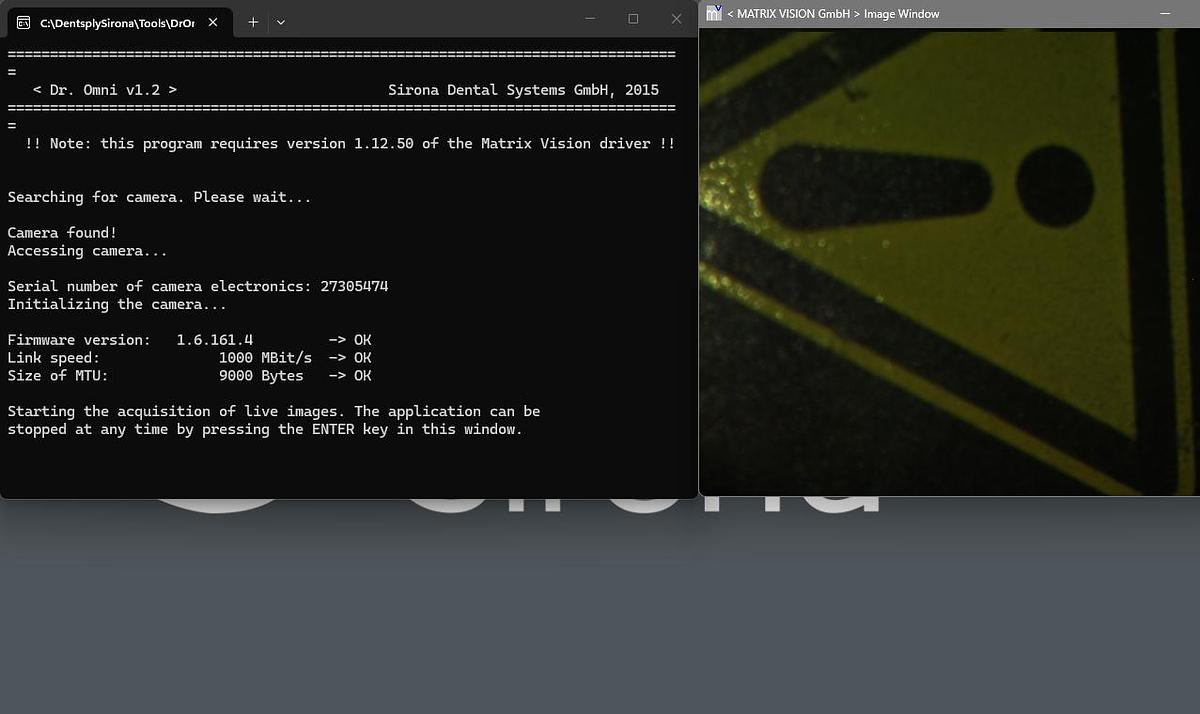Click the '< Dr. Omni v1.2 >' header text
The height and width of the screenshot is (714, 1200).
105,90
